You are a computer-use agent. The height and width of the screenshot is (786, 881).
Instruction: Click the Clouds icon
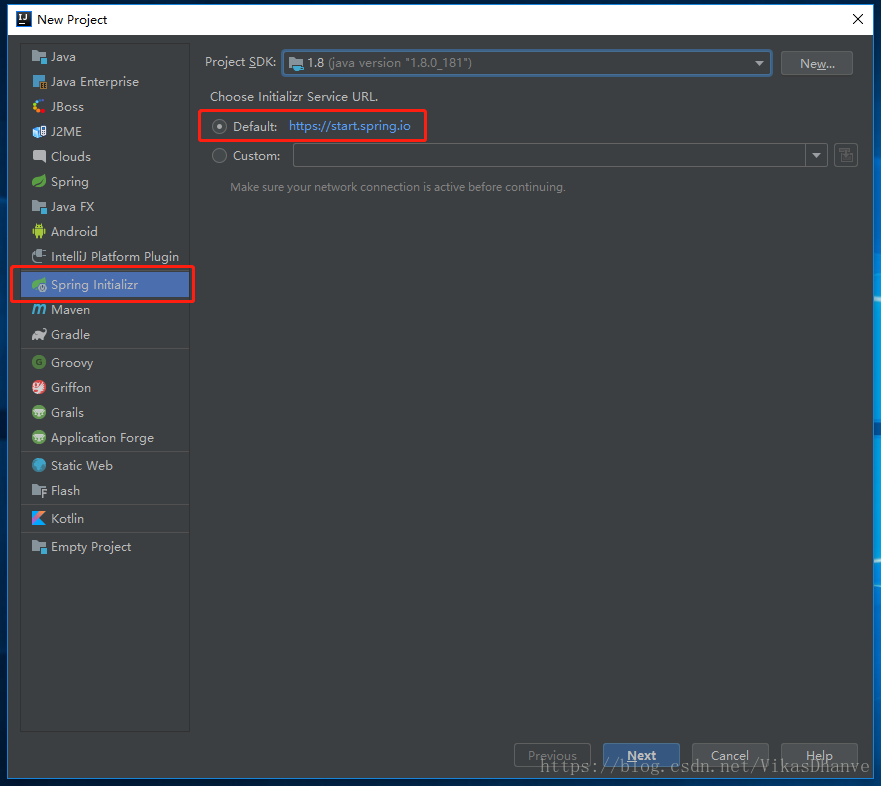39,157
